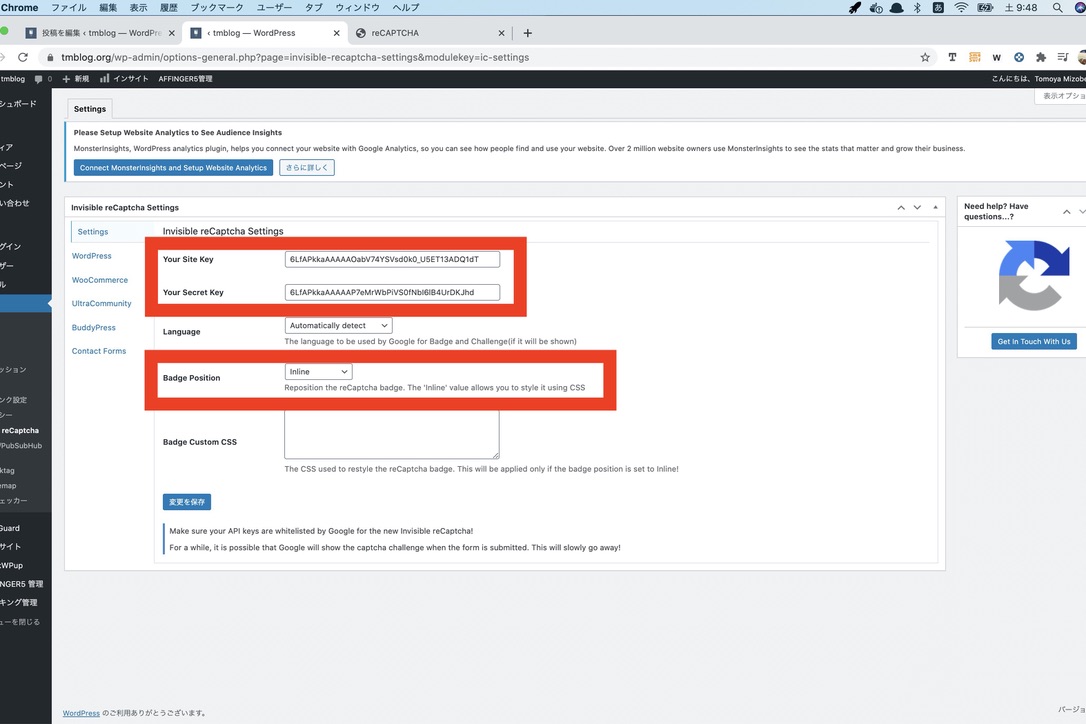Click the Badge Custom CSS textarea
This screenshot has width=1086, height=724.
coord(392,434)
